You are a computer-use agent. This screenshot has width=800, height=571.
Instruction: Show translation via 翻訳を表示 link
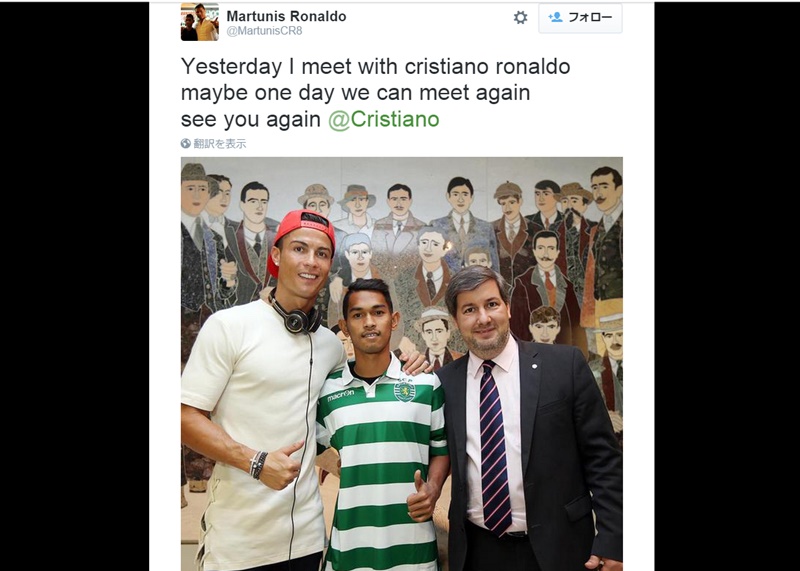(219, 143)
